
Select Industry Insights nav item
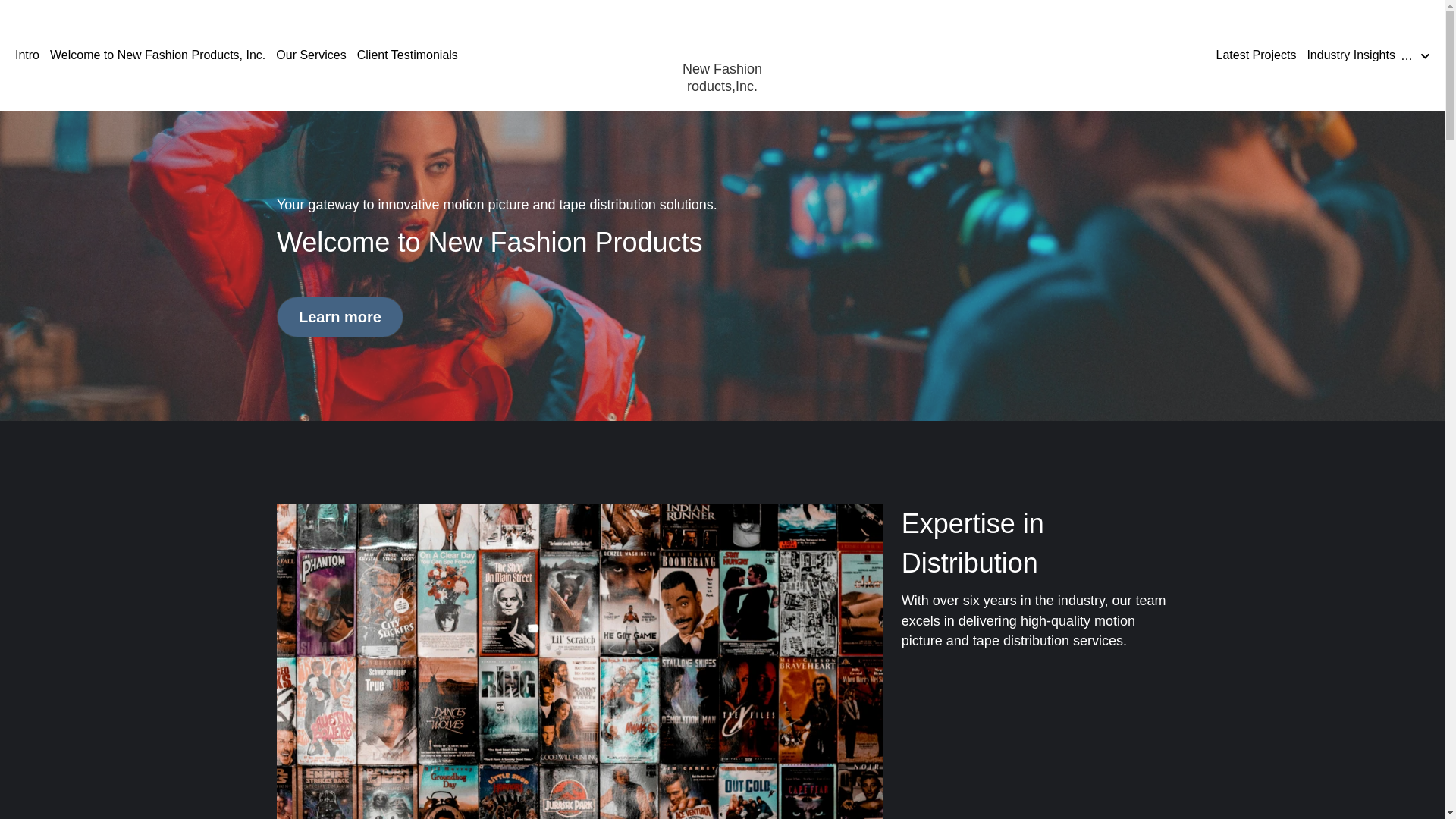coord(1351,55)
